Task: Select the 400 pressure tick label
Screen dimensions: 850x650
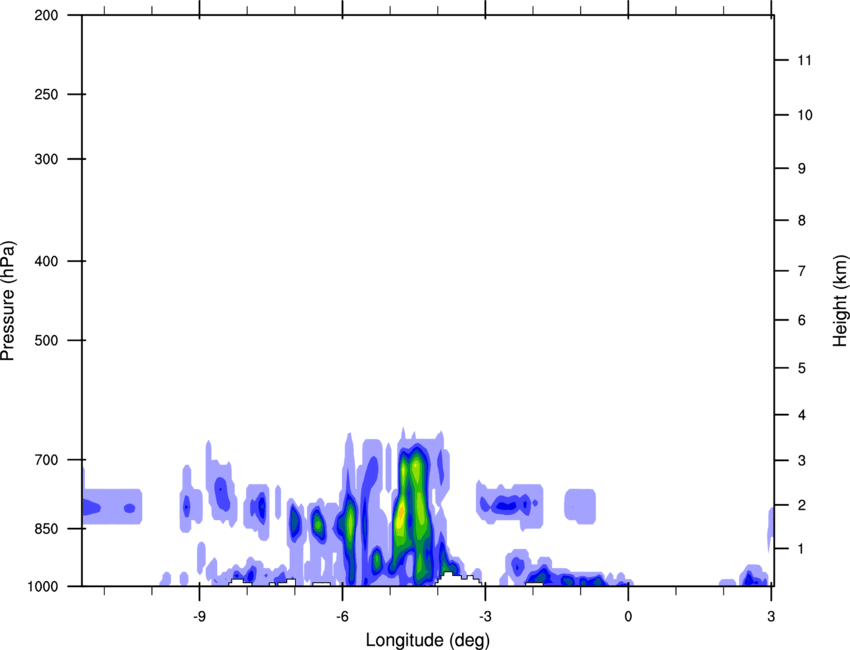Action: click(x=46, y=261)
